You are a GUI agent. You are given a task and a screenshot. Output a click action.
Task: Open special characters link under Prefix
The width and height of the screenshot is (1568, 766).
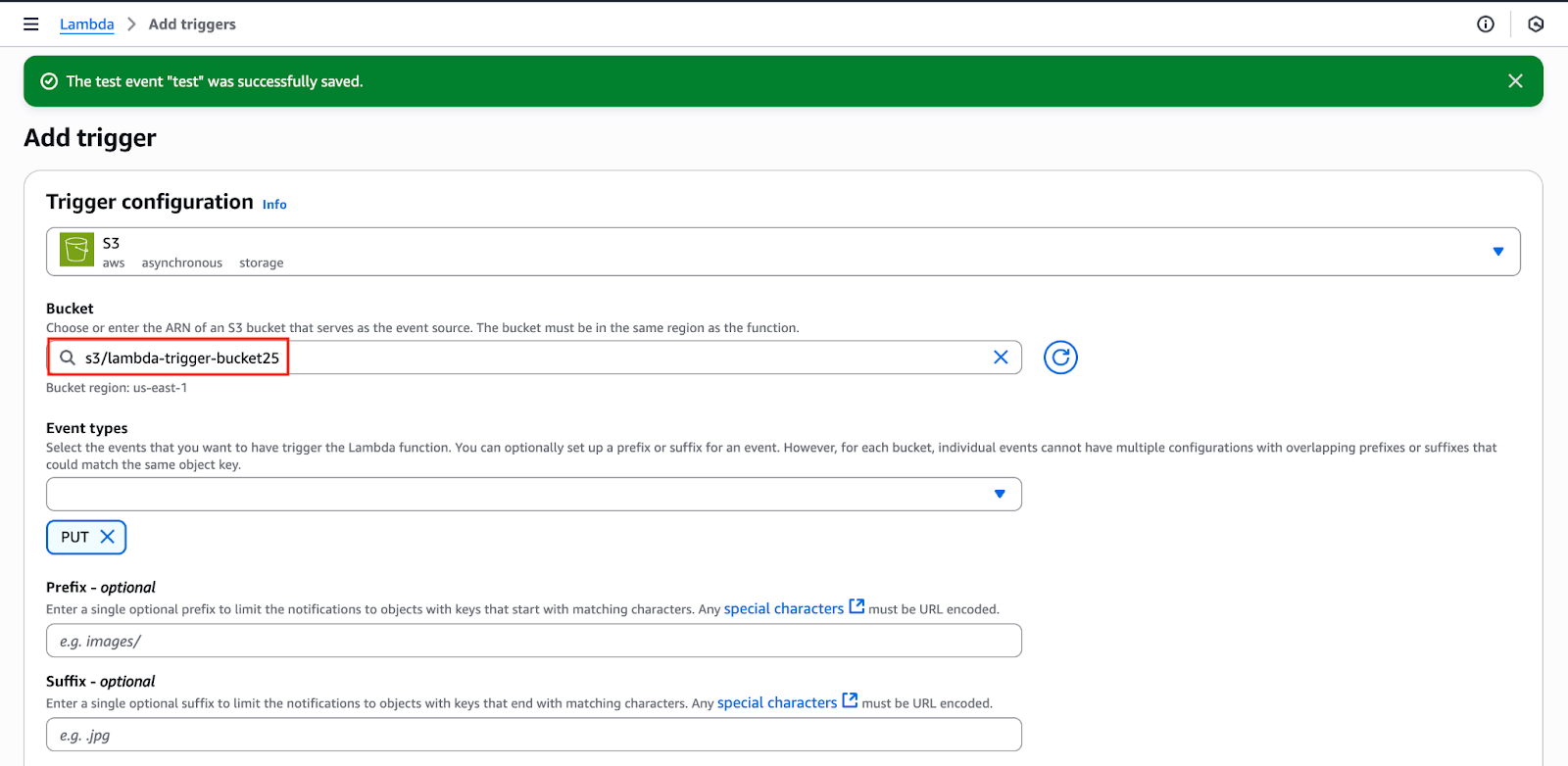point(783,609)
